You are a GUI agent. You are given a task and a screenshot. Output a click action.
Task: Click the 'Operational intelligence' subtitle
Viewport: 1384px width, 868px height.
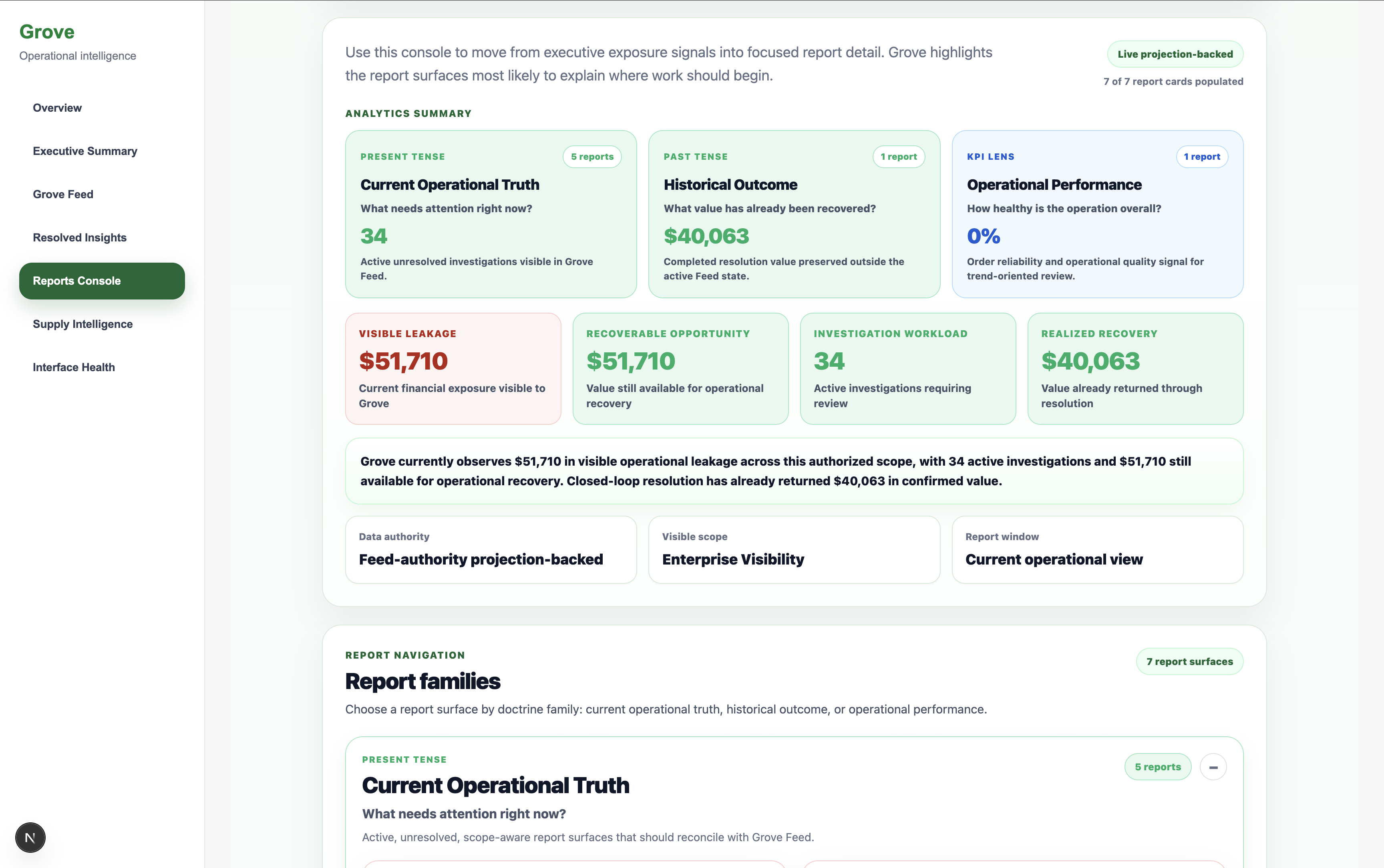point(78,56)
